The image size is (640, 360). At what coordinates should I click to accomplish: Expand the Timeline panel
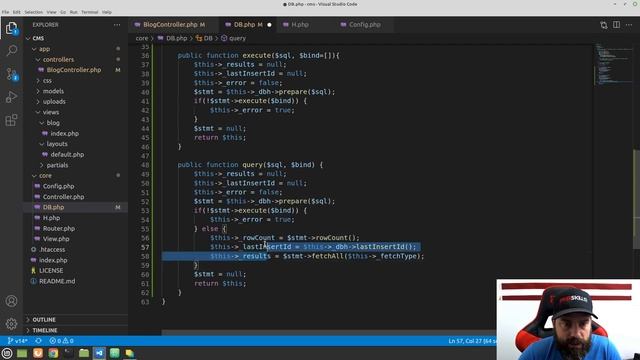76,330
